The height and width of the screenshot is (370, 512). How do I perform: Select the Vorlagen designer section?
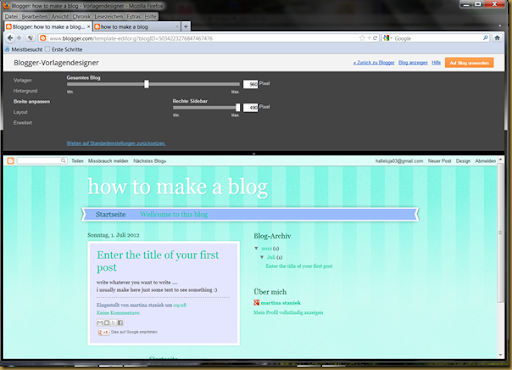tap(22, 80)
